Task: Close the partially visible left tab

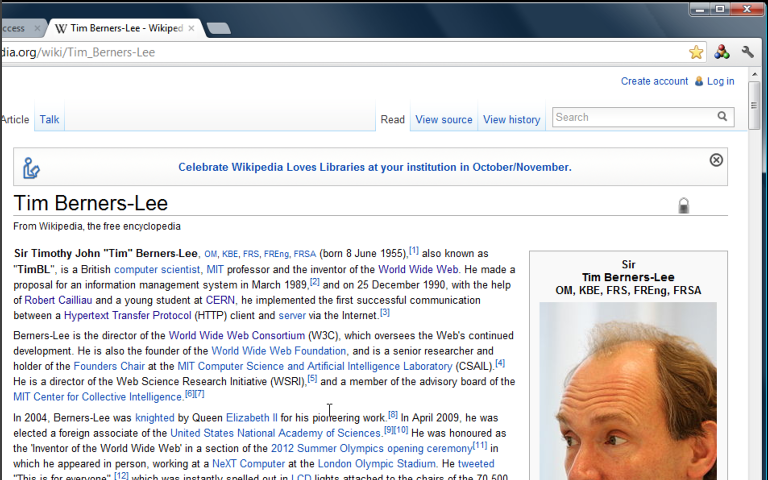Action: click(37, 28)
